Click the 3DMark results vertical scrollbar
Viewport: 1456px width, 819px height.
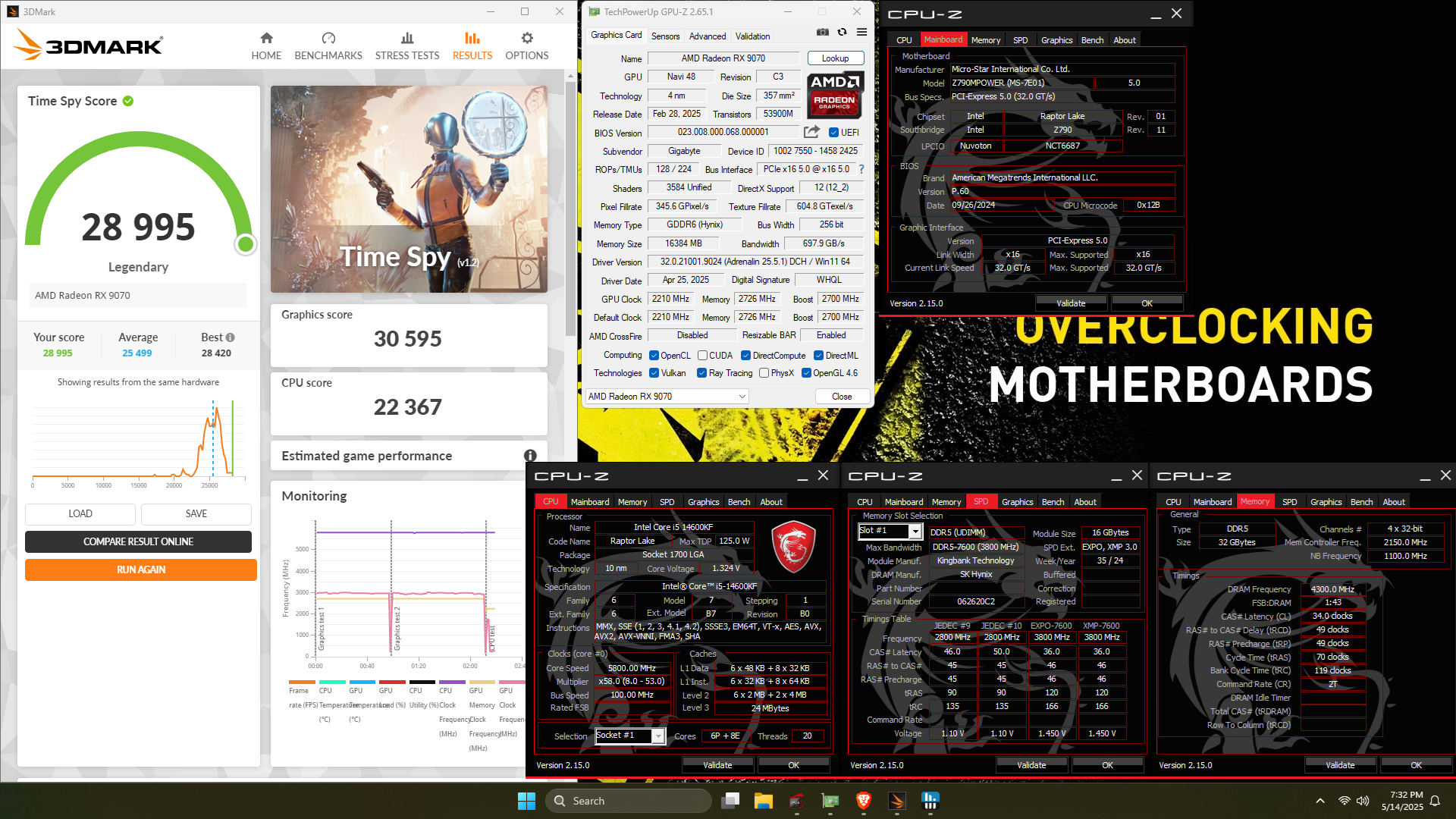pos(571,209)
